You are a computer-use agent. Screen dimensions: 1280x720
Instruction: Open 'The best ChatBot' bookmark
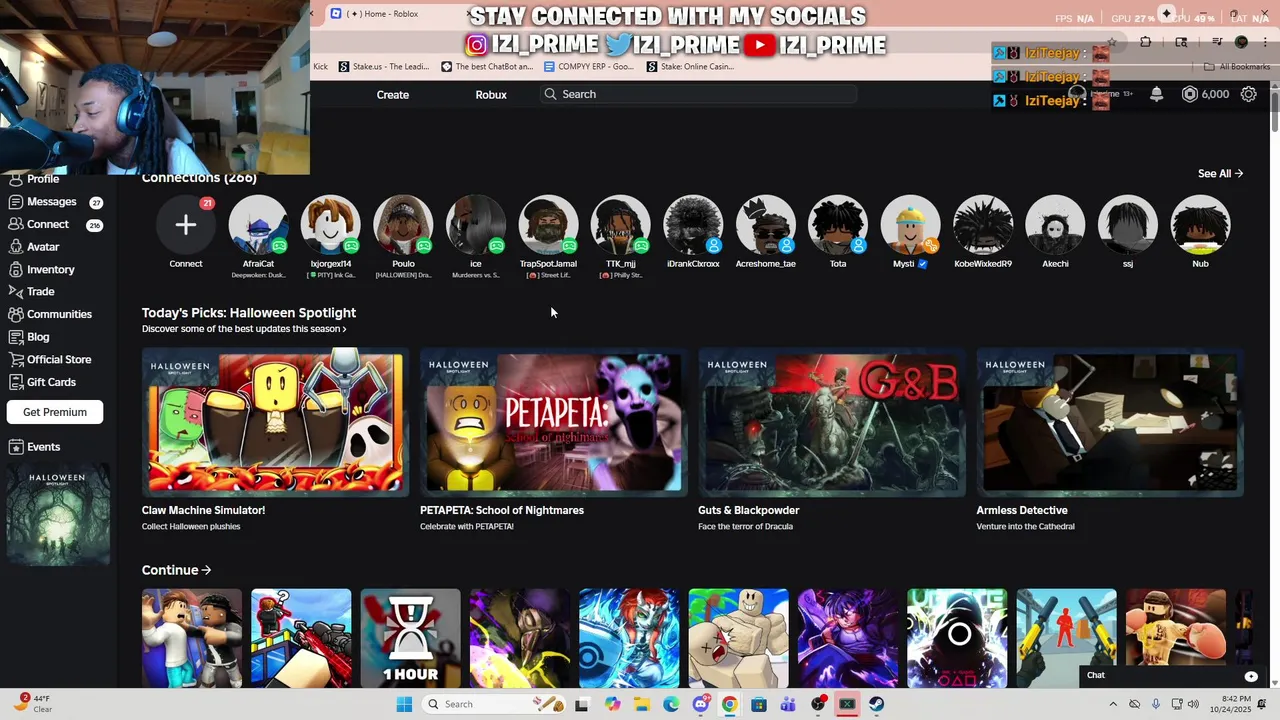[487, 67]
